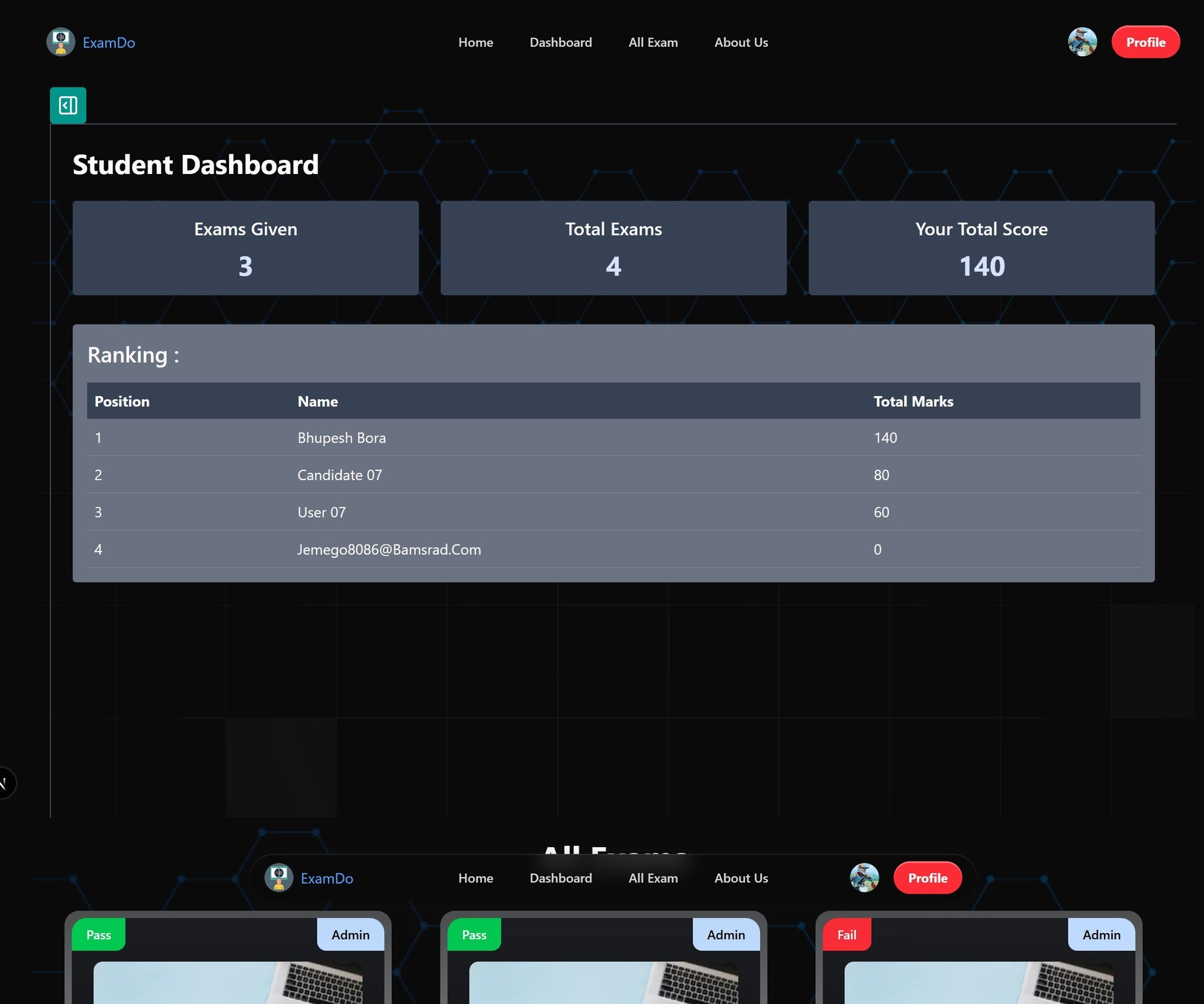Select Dashboard in the floating navbar
Image resolution: width=1204 pixels, height=1004 pixels.
point(560,877)
